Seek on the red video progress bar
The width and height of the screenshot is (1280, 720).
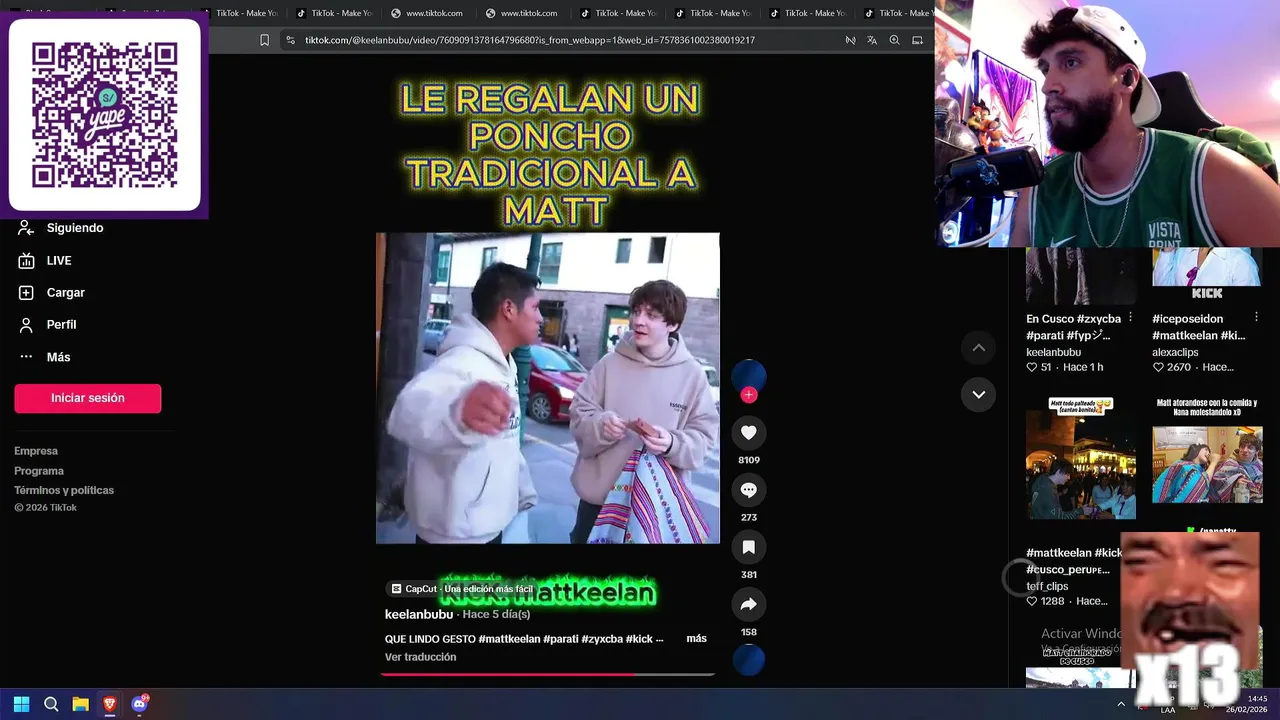coord(547,674)
